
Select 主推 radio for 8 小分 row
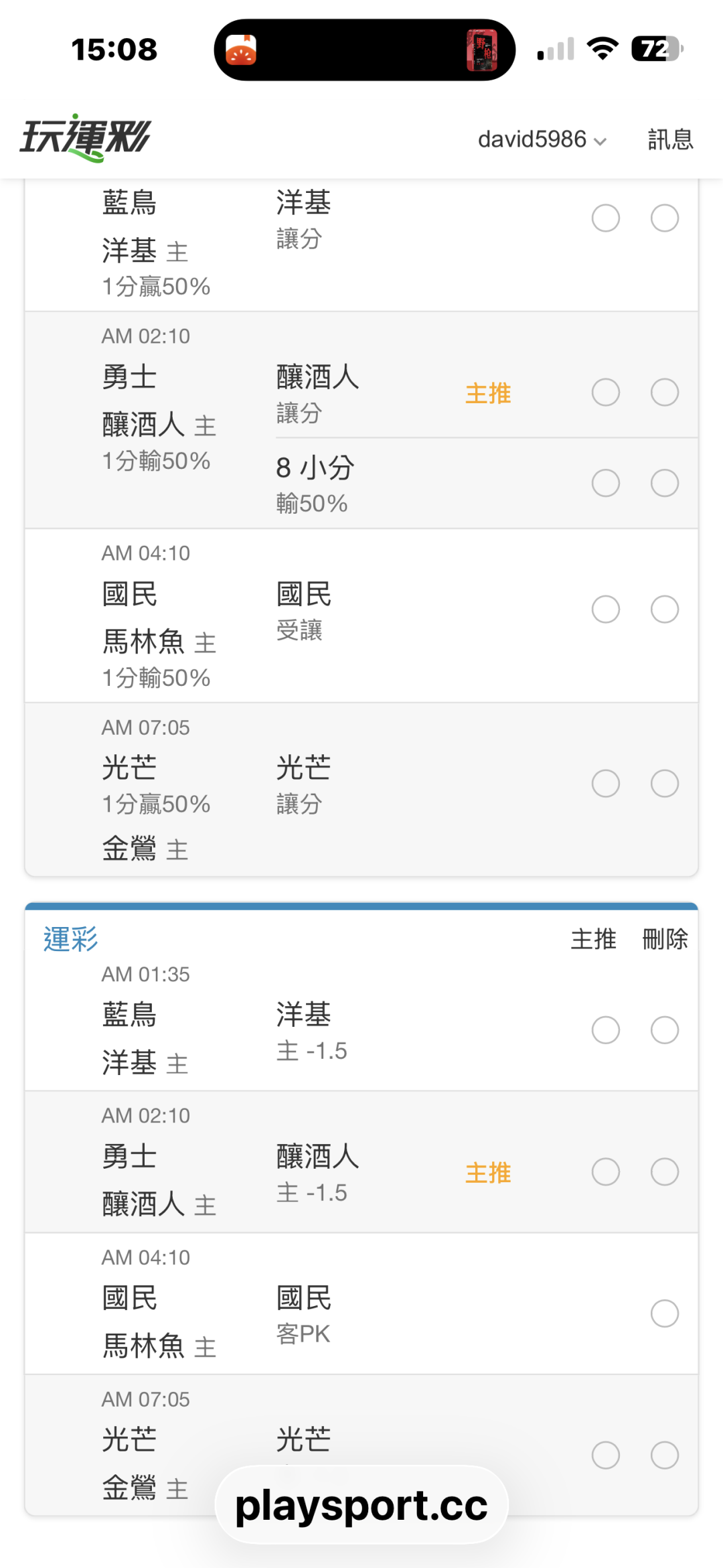click(606, 483)
